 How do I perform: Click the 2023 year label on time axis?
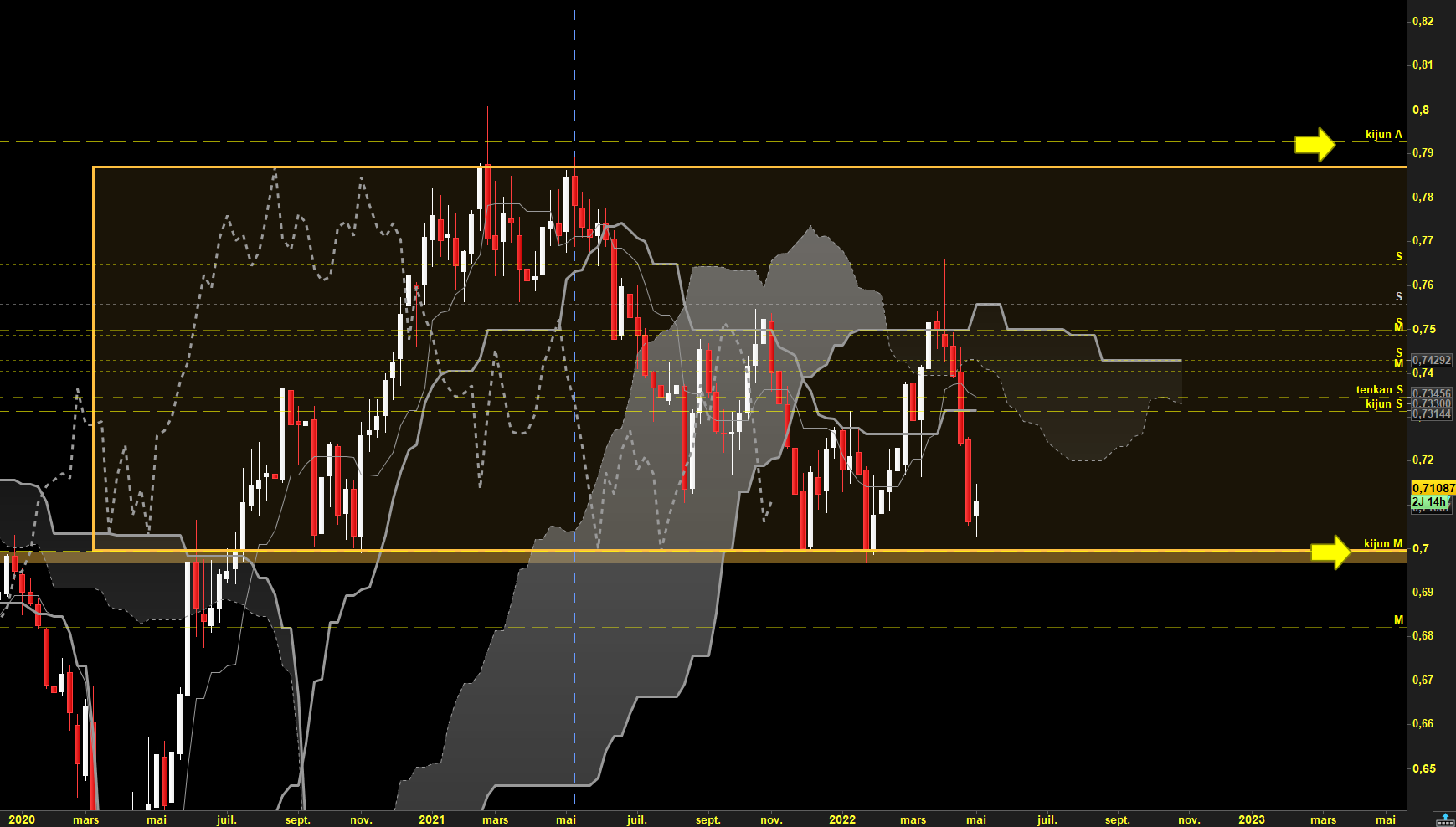coord(1252,819)
